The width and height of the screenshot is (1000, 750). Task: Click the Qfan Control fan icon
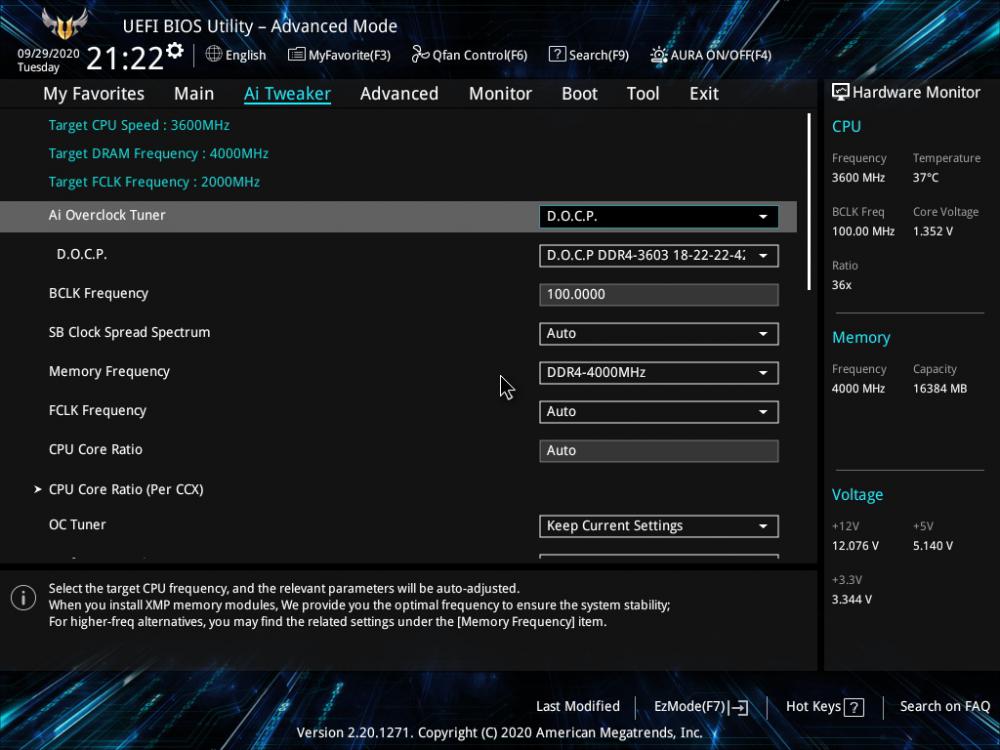tap(420, 54)
